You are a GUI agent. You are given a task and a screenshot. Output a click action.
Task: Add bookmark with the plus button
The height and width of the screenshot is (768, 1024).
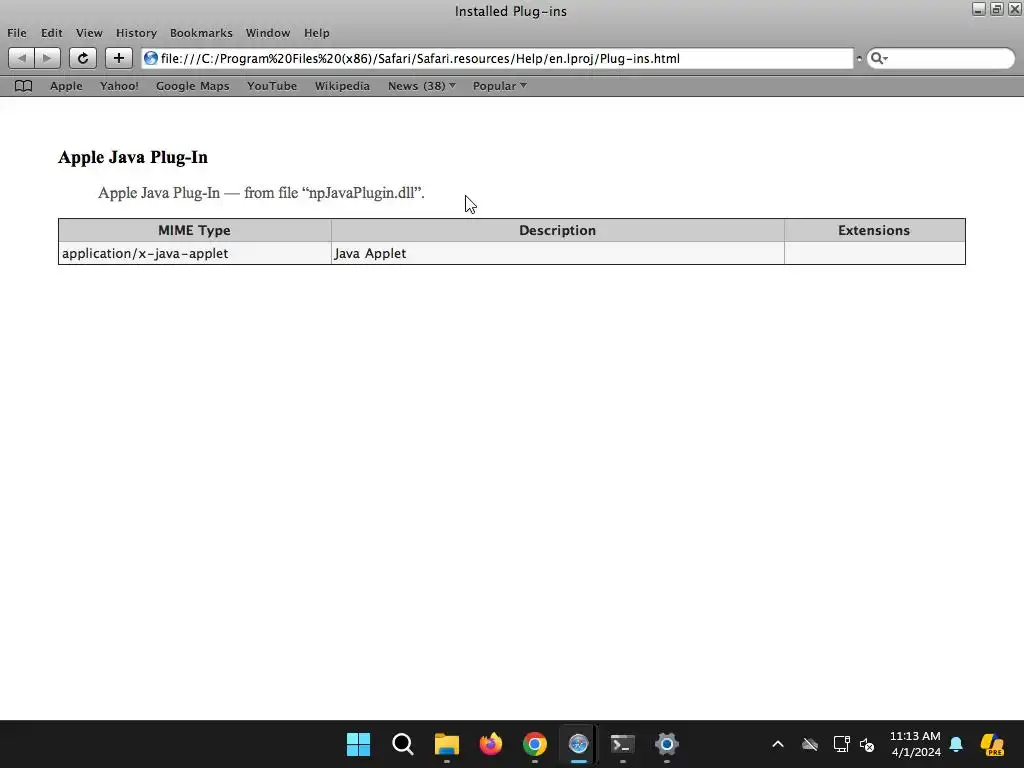click(x=119, y=58)
